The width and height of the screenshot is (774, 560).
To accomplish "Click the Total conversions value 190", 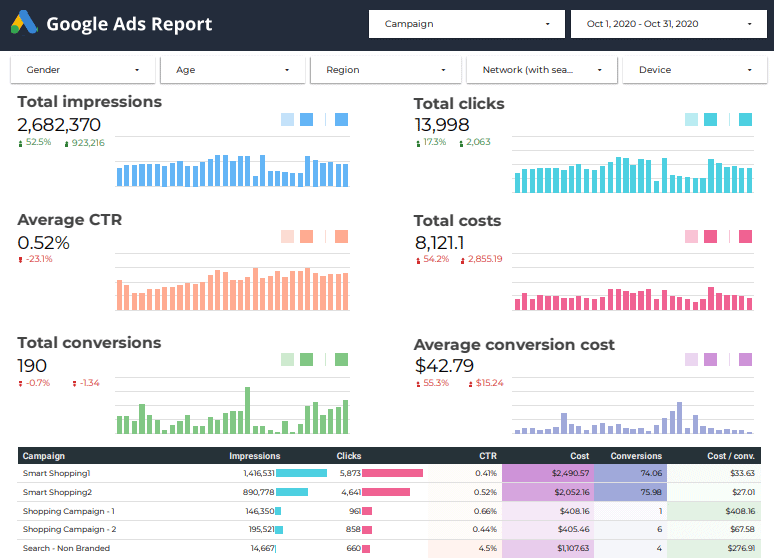I will (32, 366).
